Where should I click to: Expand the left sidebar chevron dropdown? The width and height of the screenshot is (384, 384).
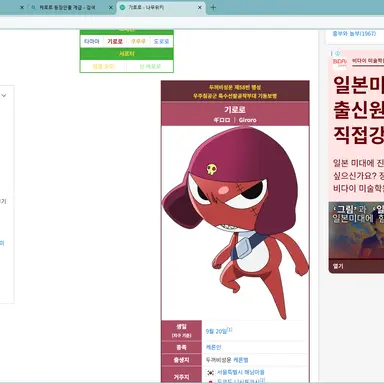pos(4,96)
